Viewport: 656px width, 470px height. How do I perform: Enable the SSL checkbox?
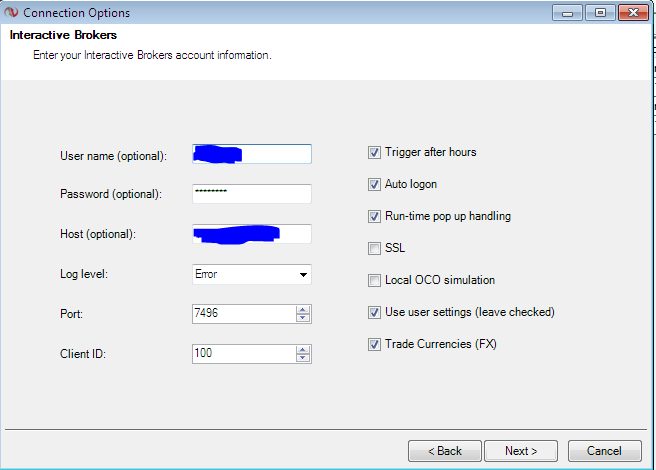(374, 248)
